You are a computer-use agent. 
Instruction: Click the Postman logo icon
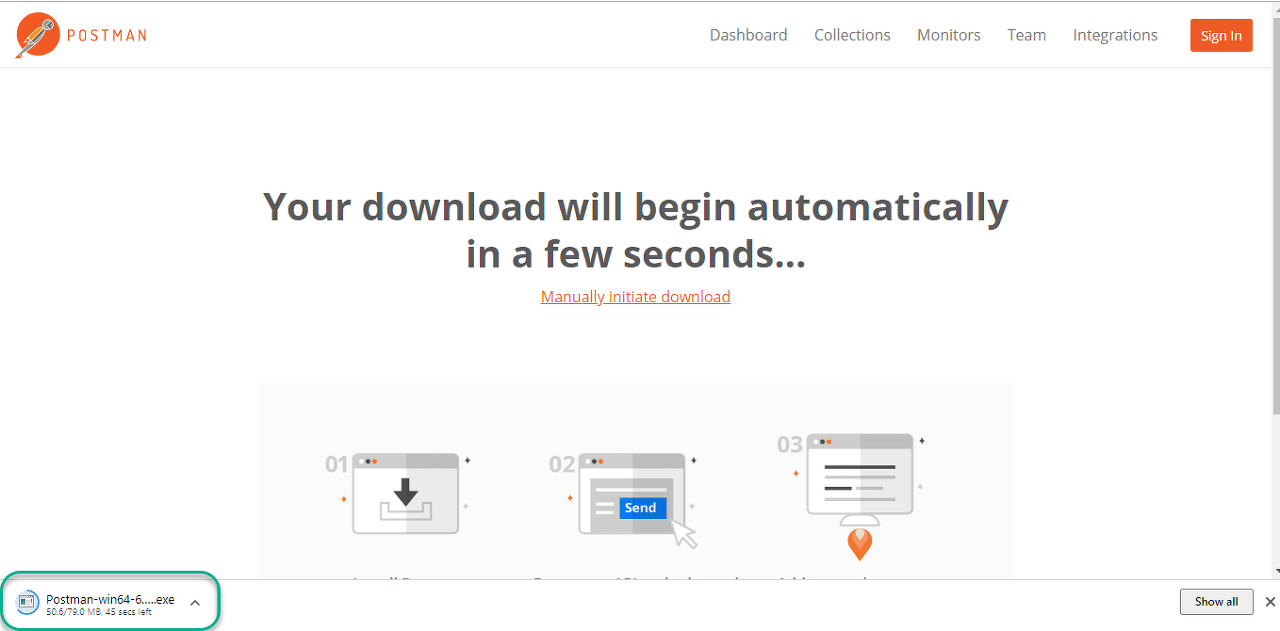(38, 35)
